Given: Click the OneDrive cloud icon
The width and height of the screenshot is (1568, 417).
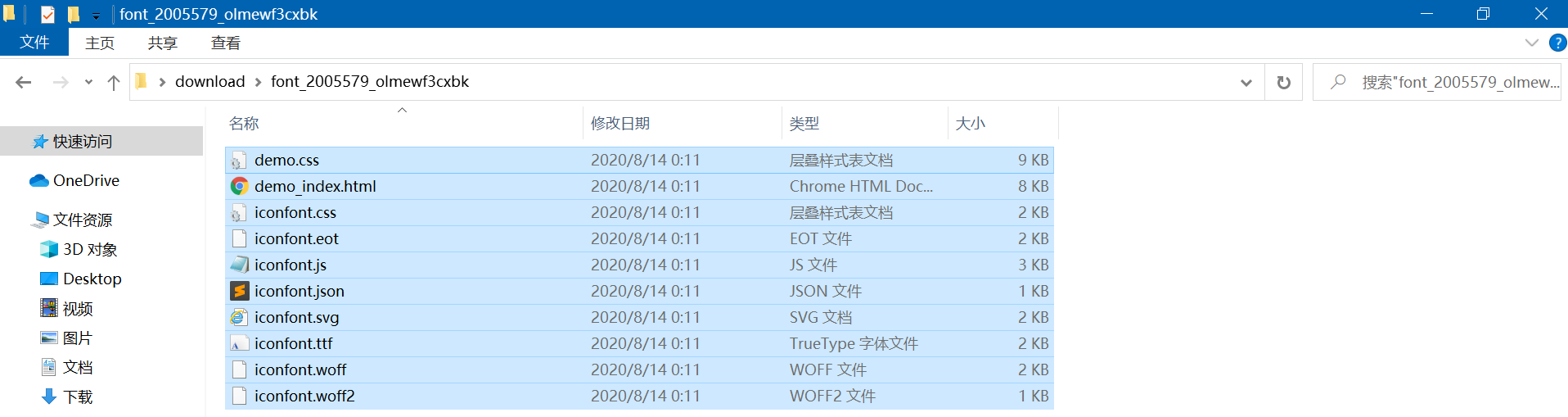Looking at the screenshot, I should coord(39,181).
